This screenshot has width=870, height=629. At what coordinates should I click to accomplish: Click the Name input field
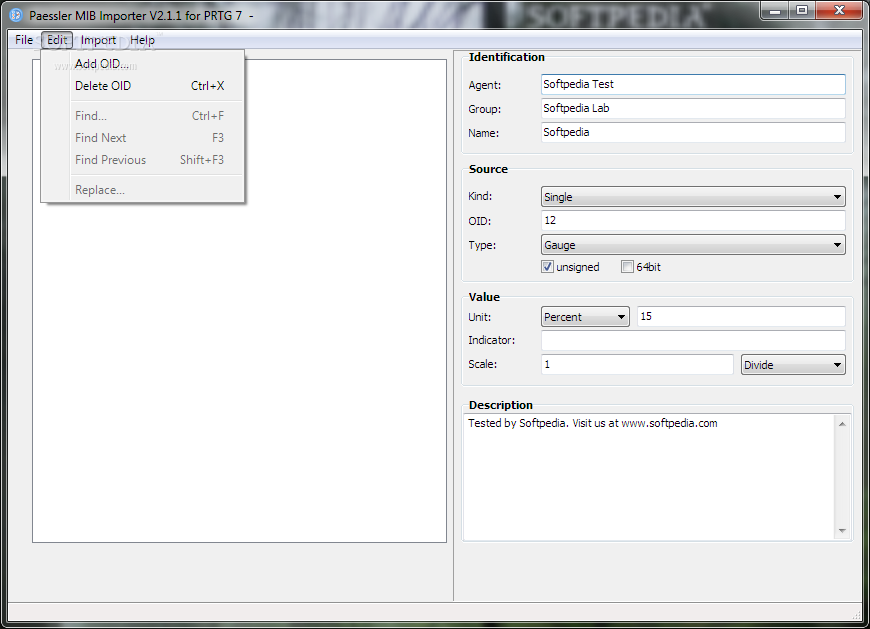click(693, 132)
